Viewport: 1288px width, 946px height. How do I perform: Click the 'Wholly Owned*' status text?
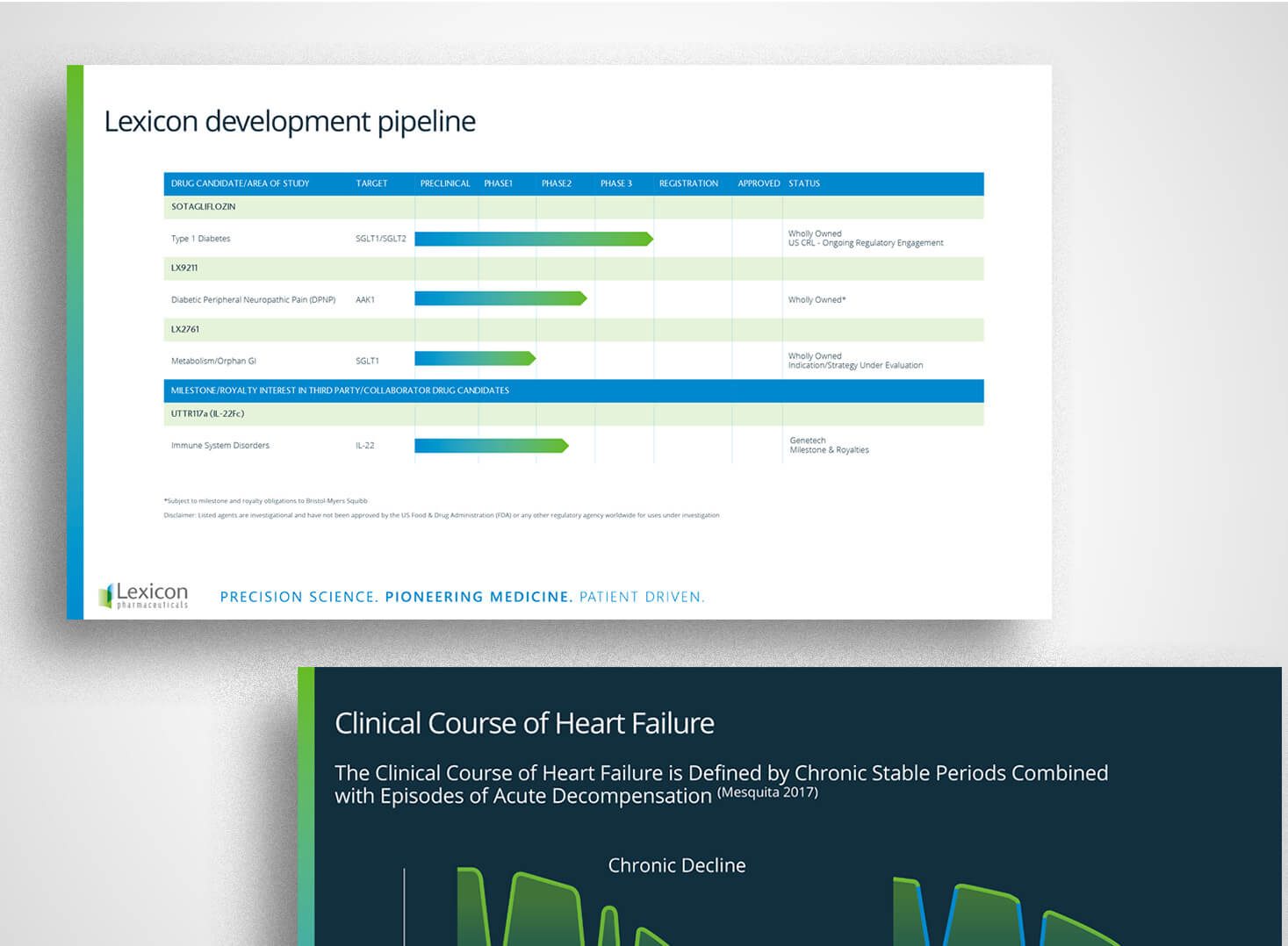pyautogui.click(x=817, y=300)
